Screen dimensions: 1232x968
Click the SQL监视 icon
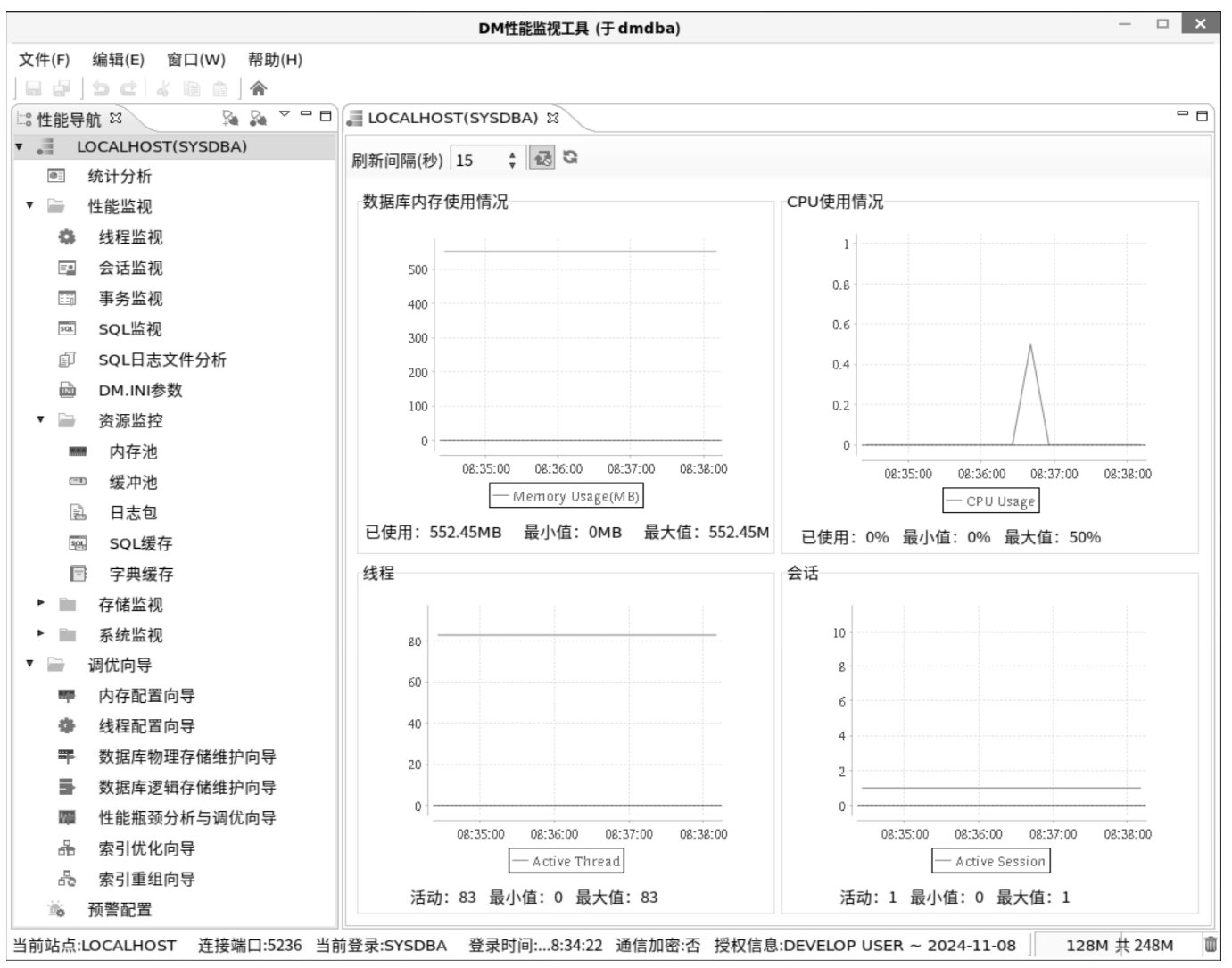(67, 328)
